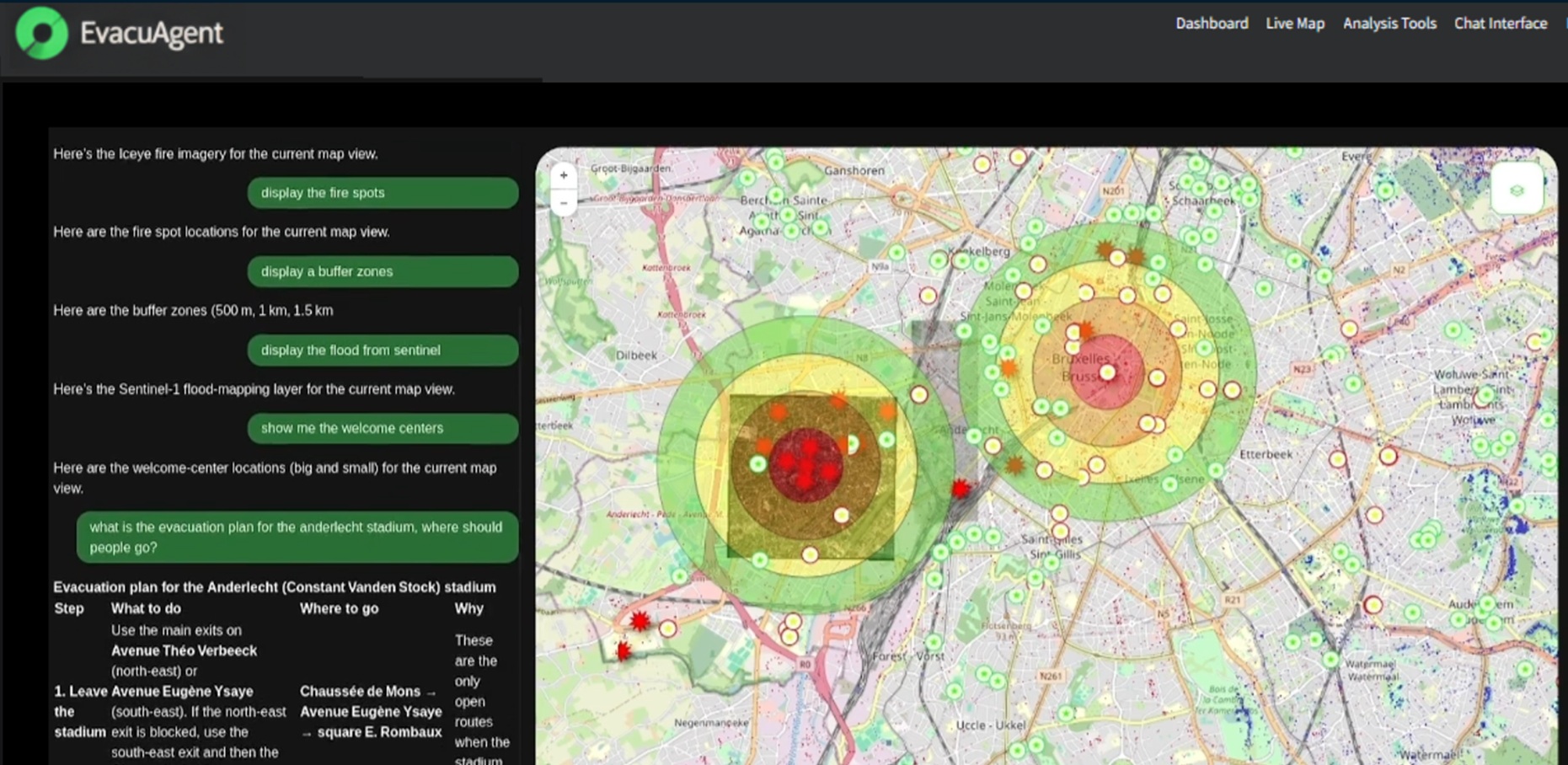1568x765 pixels.
Task: Click the 'Where to go' column header
Action: [x=340, y=608]
